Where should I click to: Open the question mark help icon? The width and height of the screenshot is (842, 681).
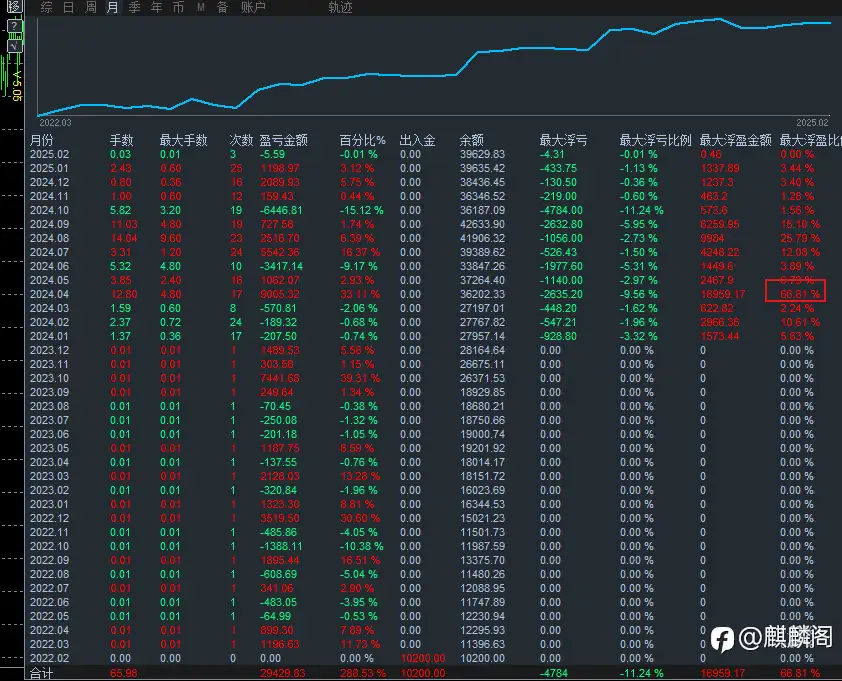click(14, 26)
